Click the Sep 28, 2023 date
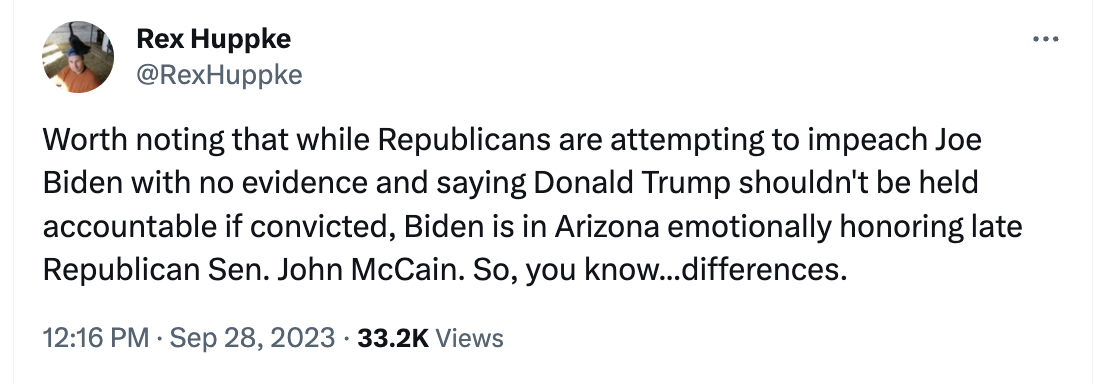 (252, 338)
